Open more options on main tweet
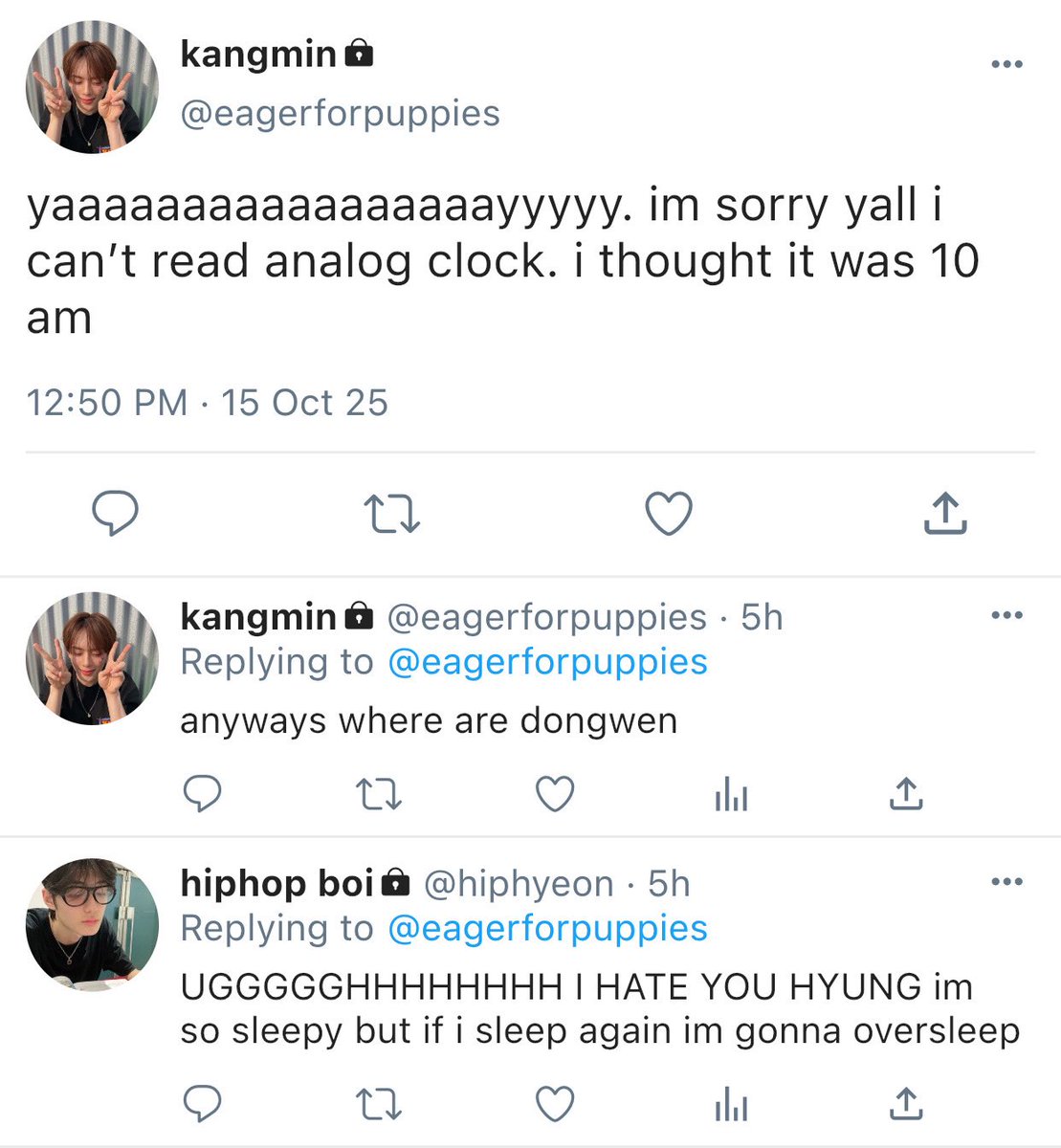The image size is (1061, 1148). point(1006,64)
